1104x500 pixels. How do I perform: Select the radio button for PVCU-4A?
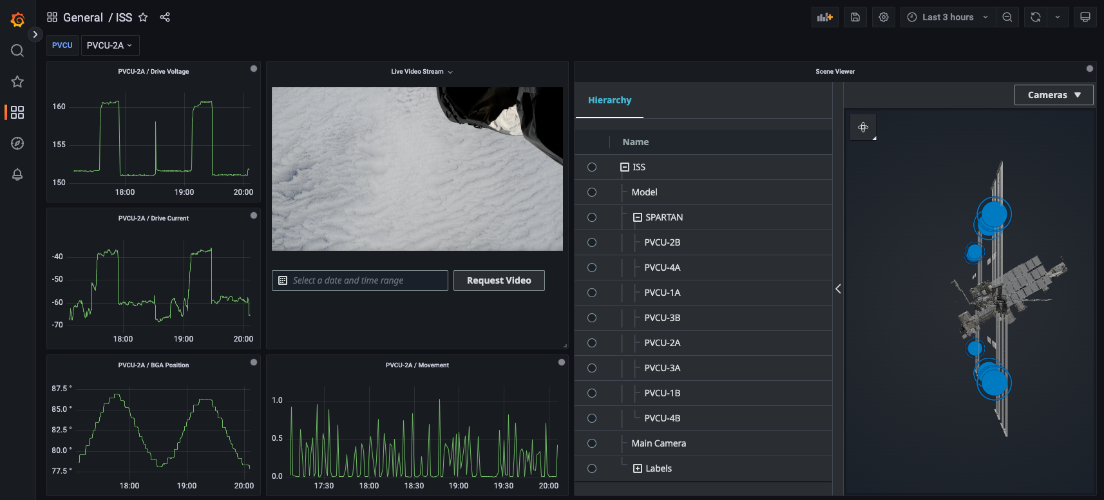tap(591, 268)
